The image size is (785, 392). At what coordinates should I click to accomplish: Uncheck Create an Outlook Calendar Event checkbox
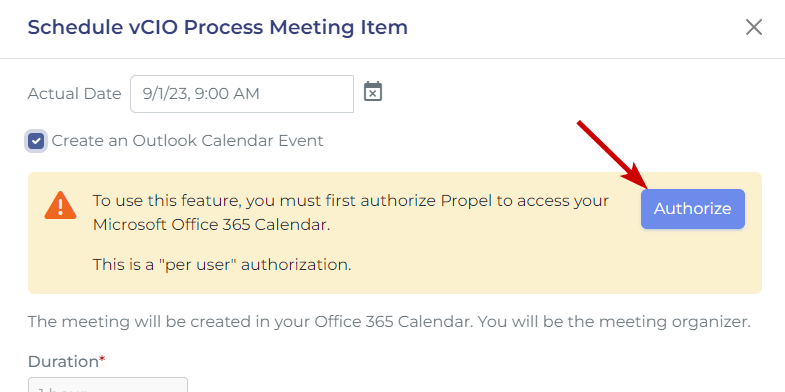click(x=36, y=141)
